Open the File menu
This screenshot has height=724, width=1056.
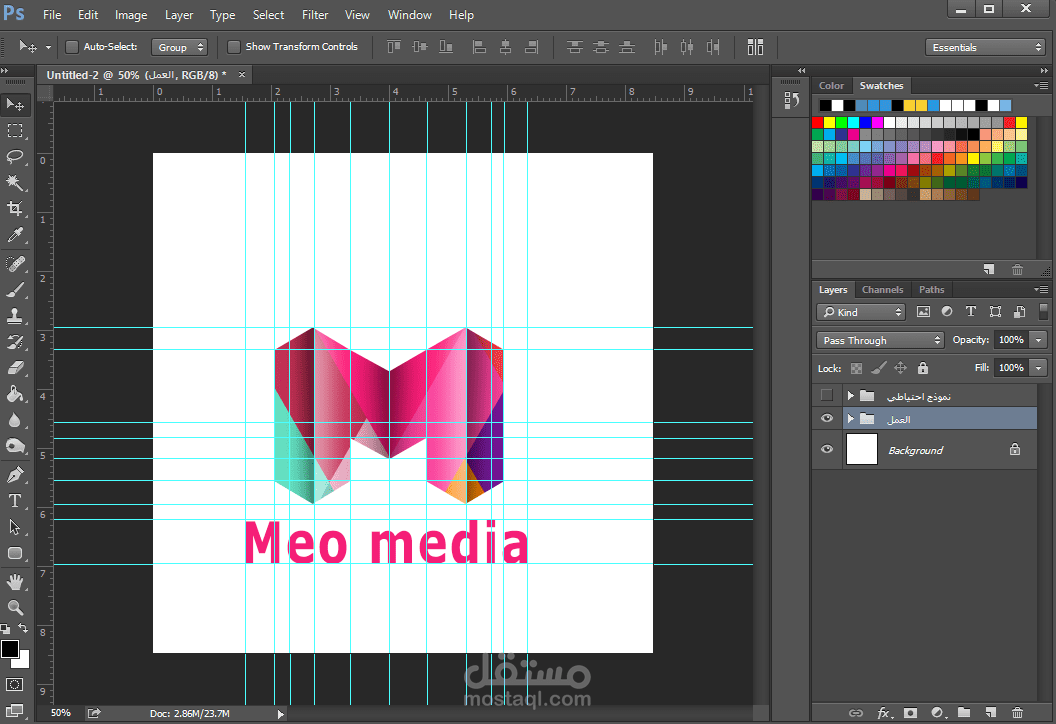(52, 15)
